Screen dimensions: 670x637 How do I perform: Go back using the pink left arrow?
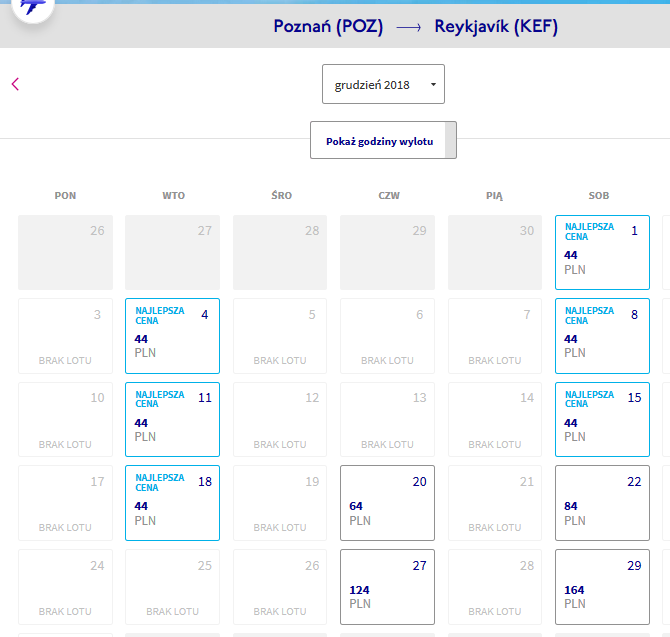pos(15,84)
